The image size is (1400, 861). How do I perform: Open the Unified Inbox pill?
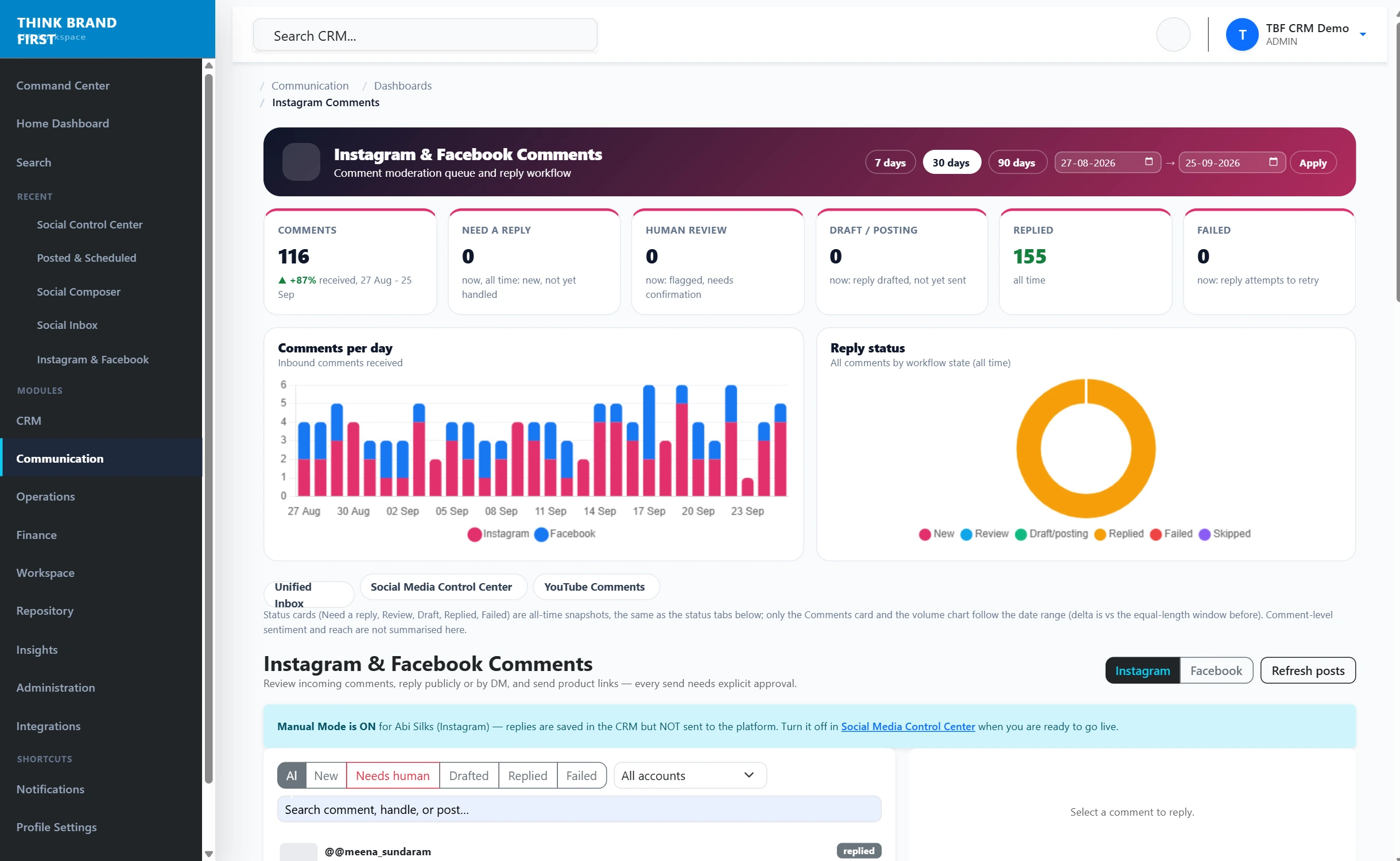point(309,594)
